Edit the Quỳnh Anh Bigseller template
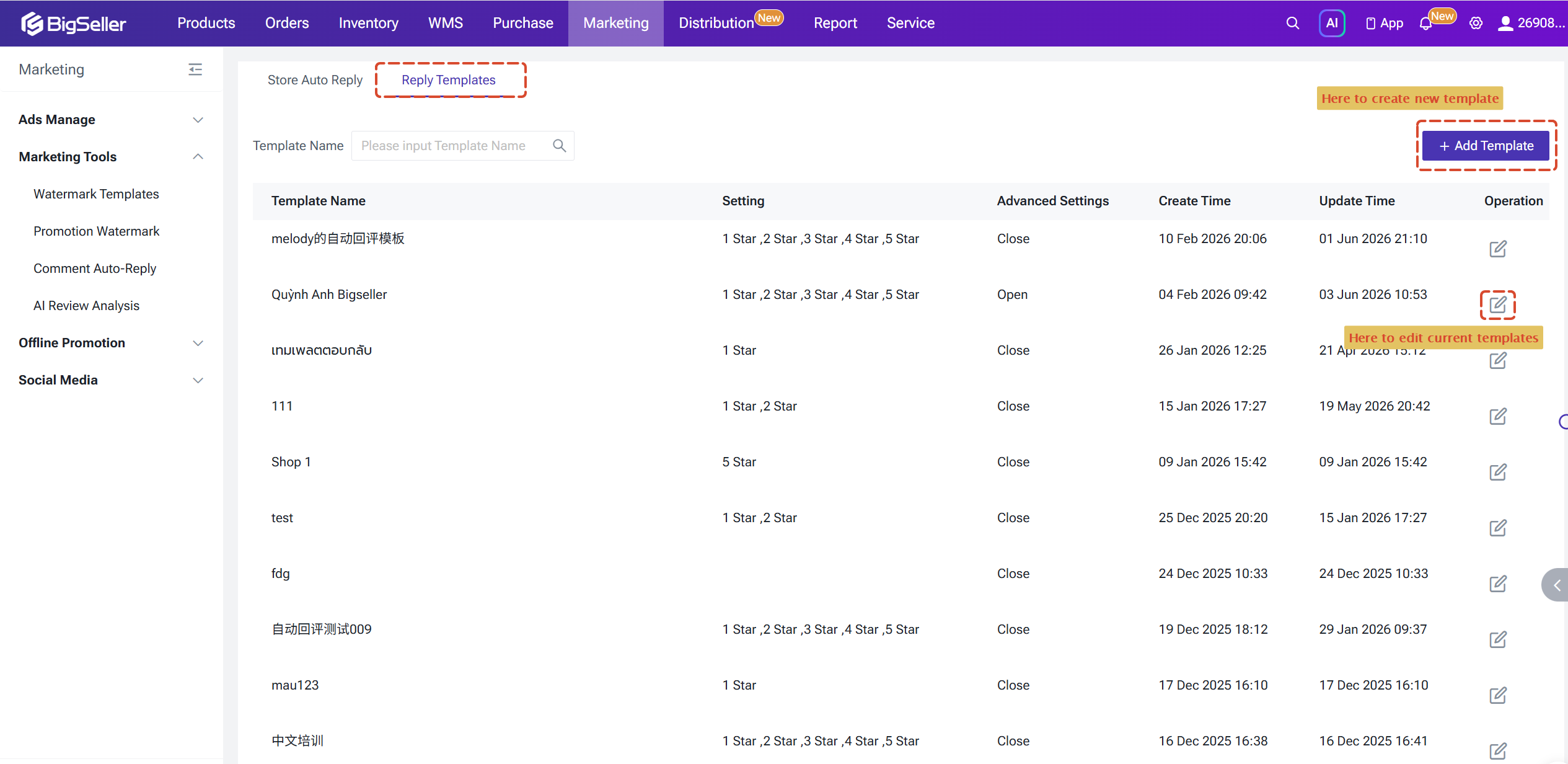1568x764 pixels. pyautogui.click(x=1498, y=305)
